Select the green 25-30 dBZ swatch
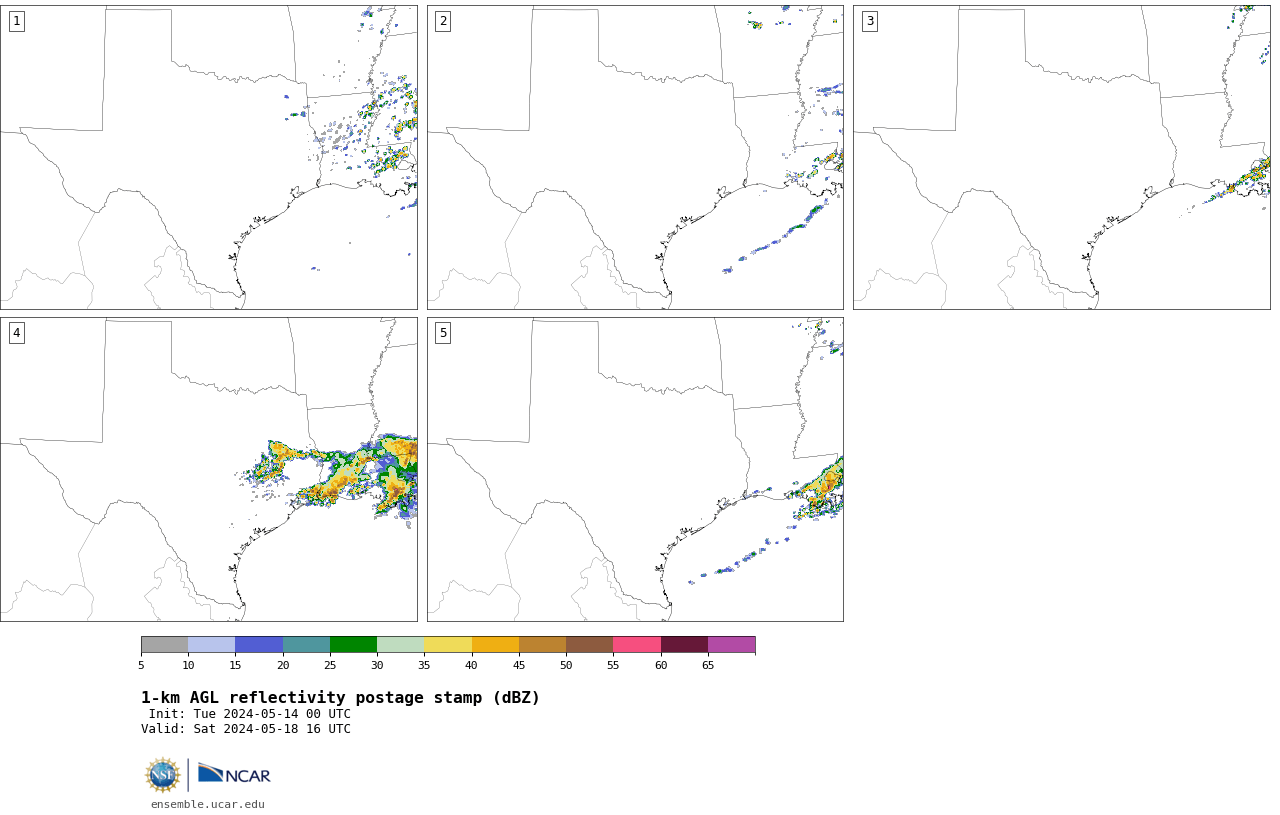Screen dimensions: 1280x815 coord(353,644)
